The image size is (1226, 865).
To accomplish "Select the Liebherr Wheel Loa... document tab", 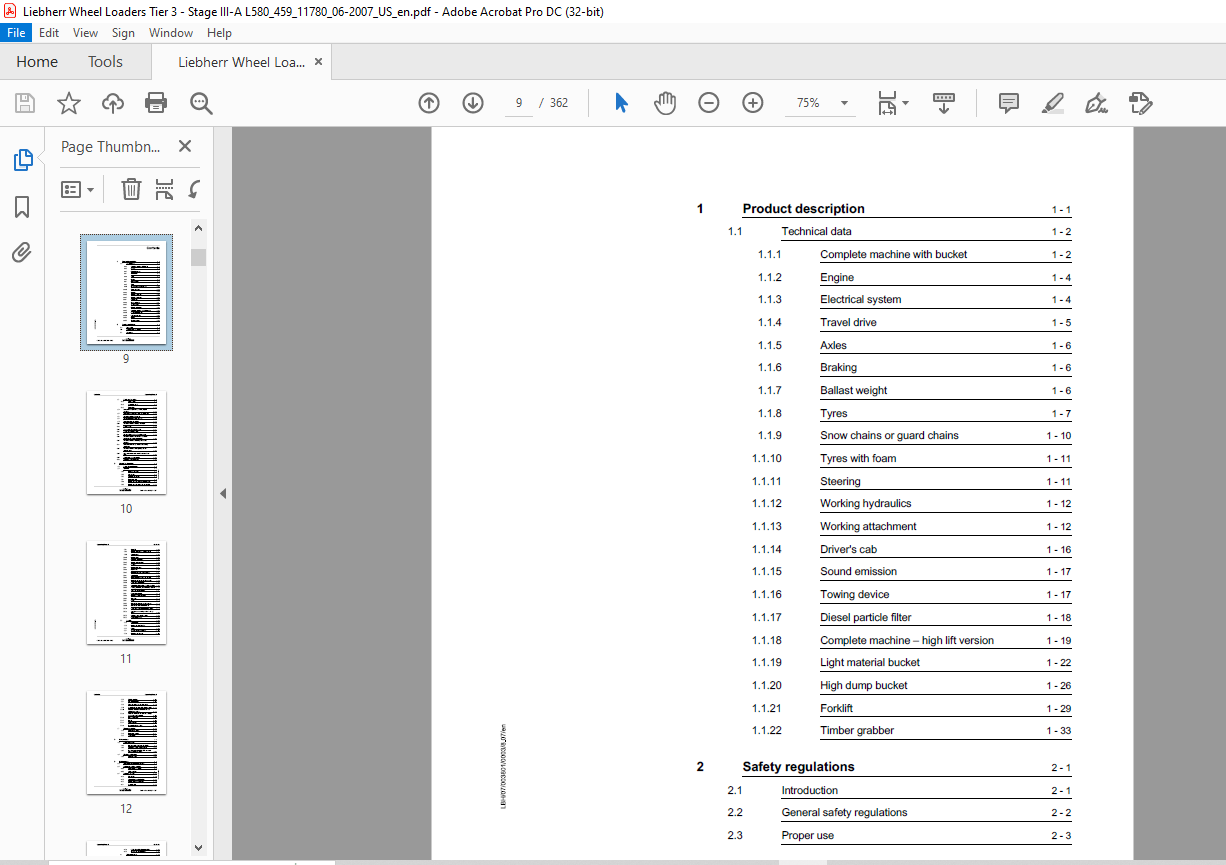I will pos(241,62).
